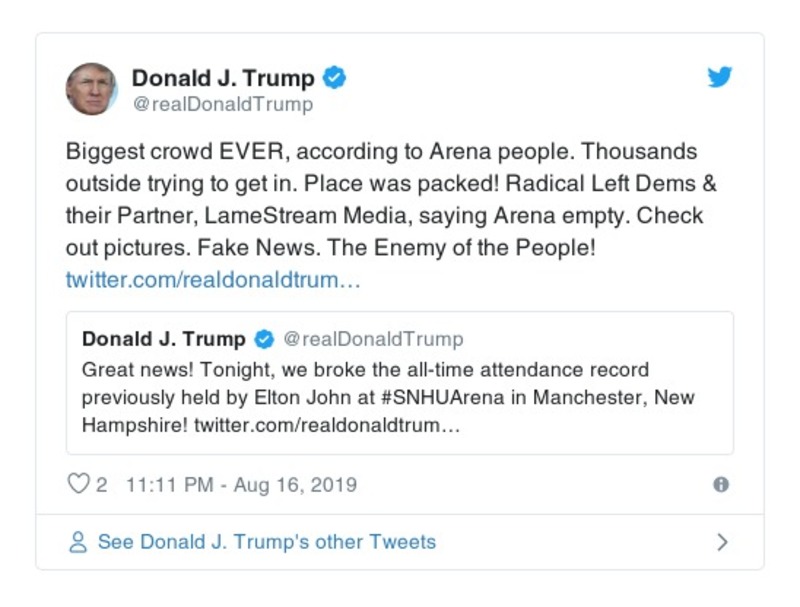Click the Twitter bird logo

[x=720, y=75]
